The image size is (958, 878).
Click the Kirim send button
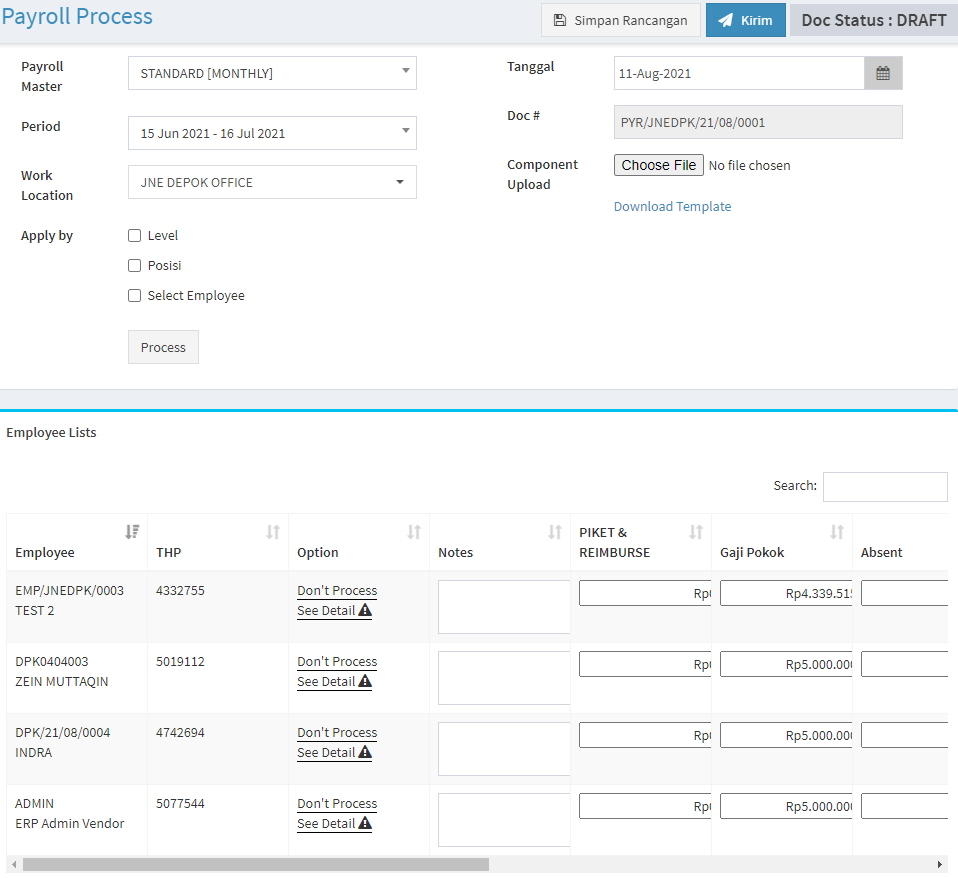click(745, 20)
